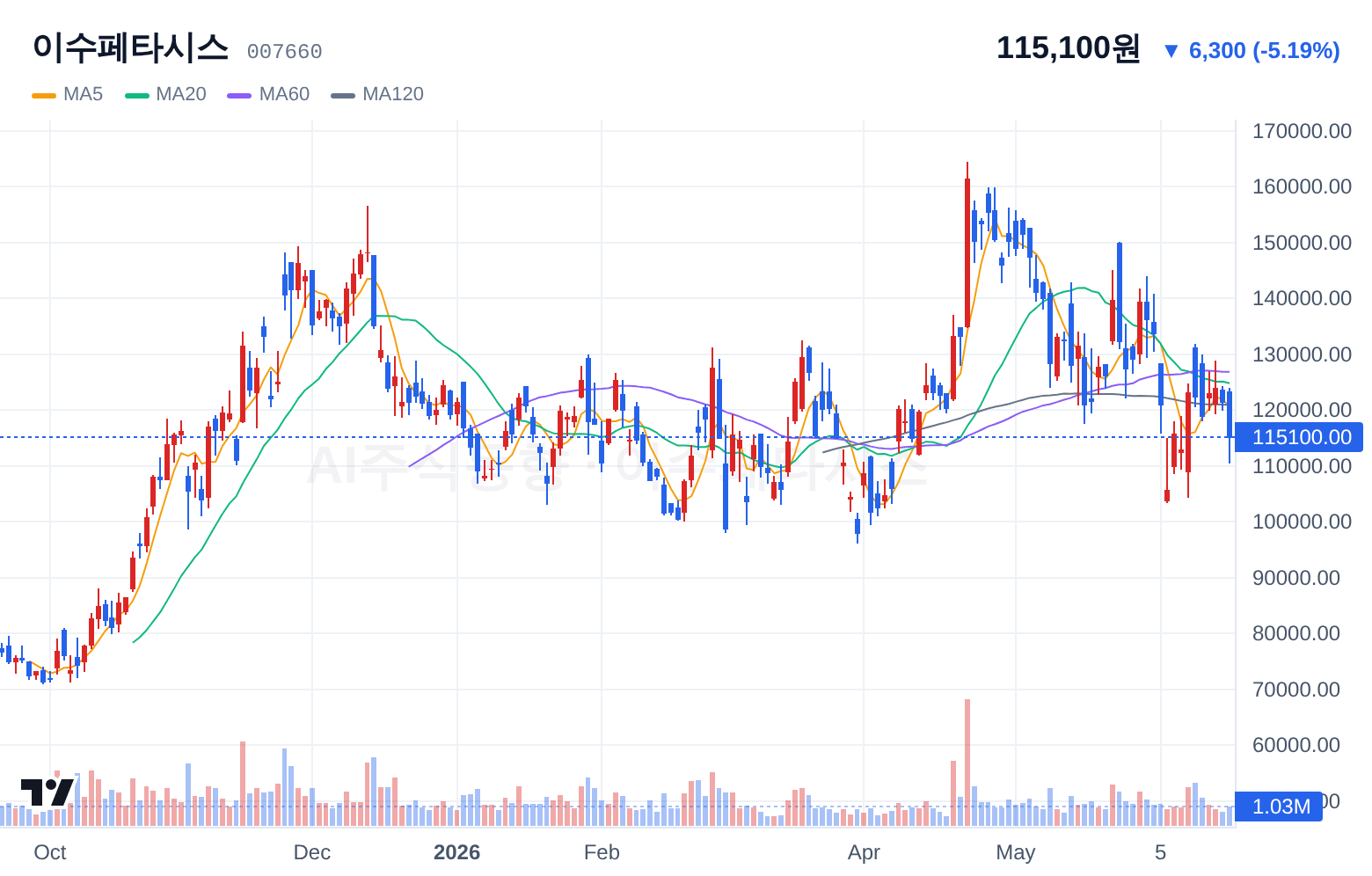Click the Apr label on time axis
Screen dimensions: 1372x876
(864, 852)
